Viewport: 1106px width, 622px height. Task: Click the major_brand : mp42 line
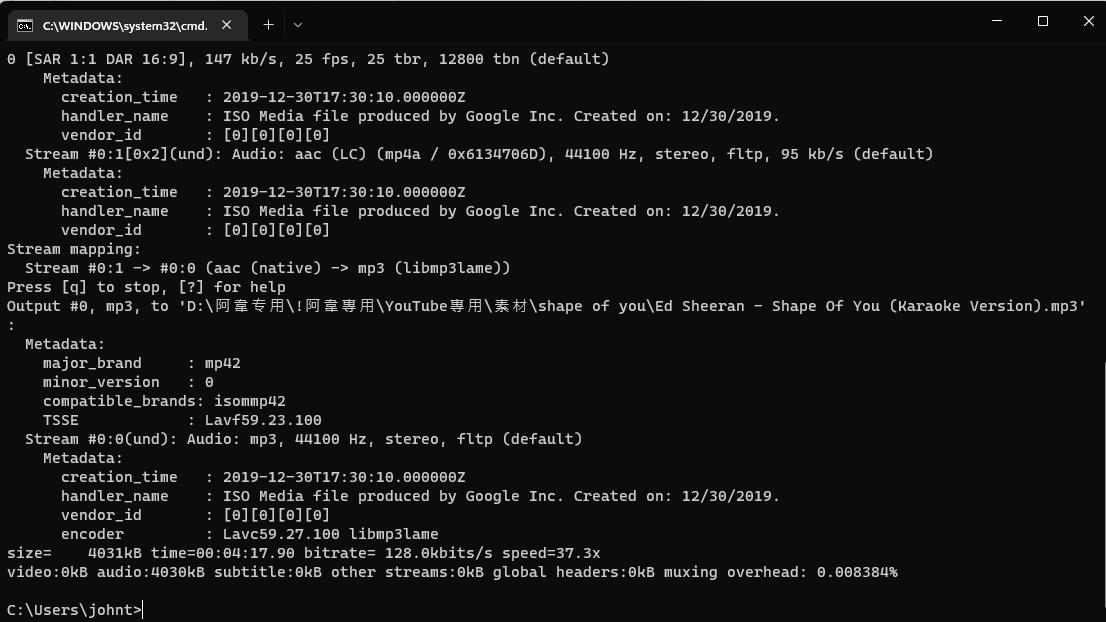point(142,363)
